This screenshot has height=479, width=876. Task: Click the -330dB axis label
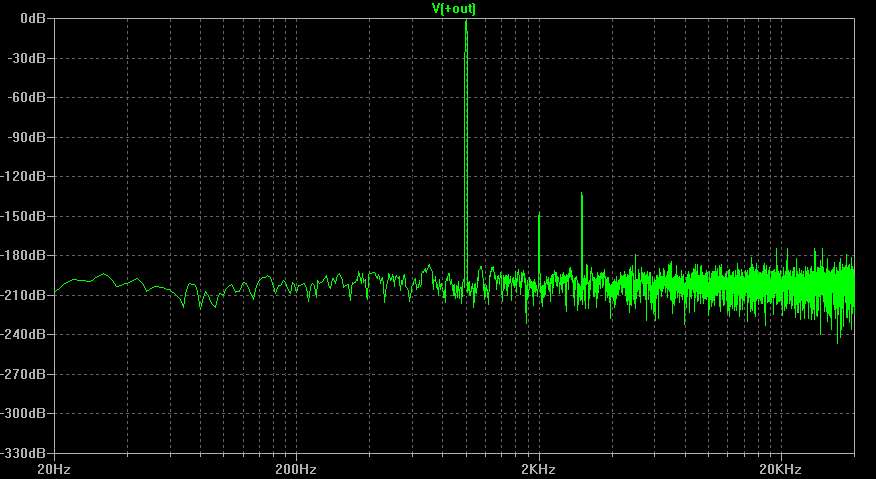24,452
